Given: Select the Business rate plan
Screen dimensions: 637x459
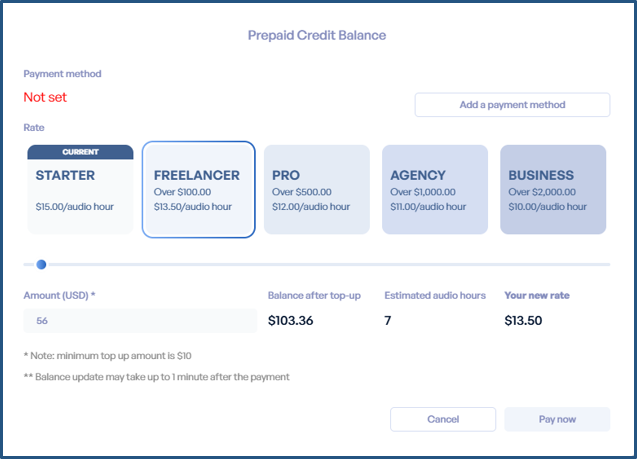Looking at the screenshot, I should click(553, 190).
